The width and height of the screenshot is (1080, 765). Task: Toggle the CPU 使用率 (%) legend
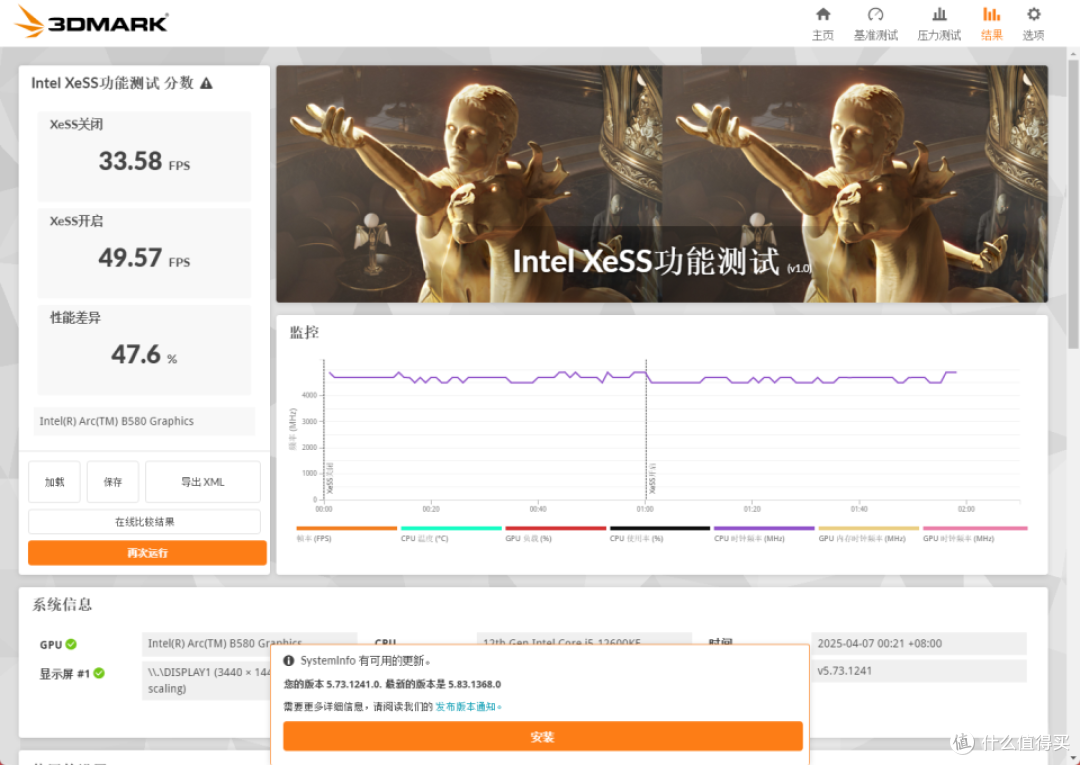[660, 534]
